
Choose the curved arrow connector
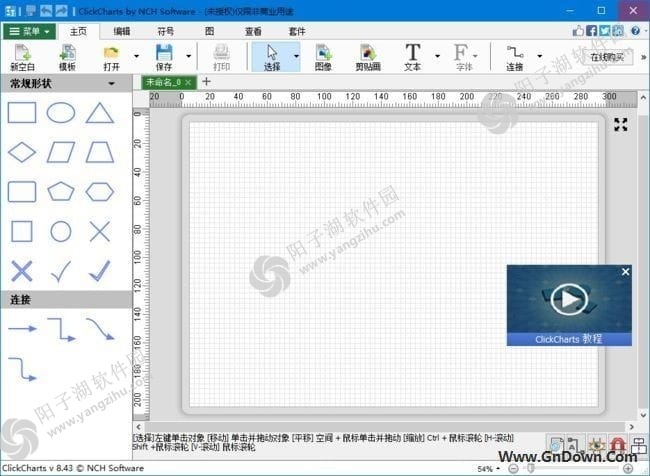click(x=100, y=329)
